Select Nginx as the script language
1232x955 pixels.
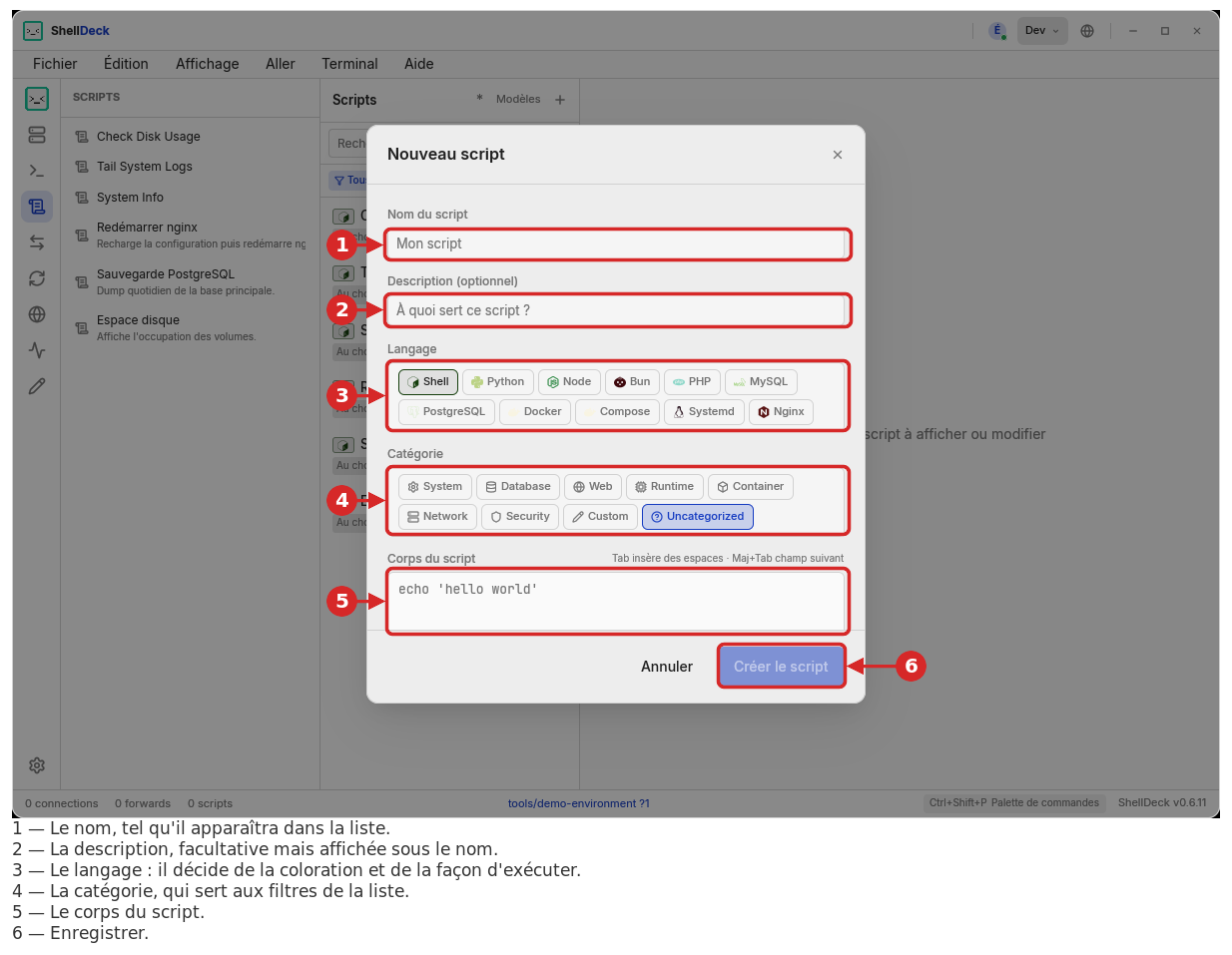(781, 412)
